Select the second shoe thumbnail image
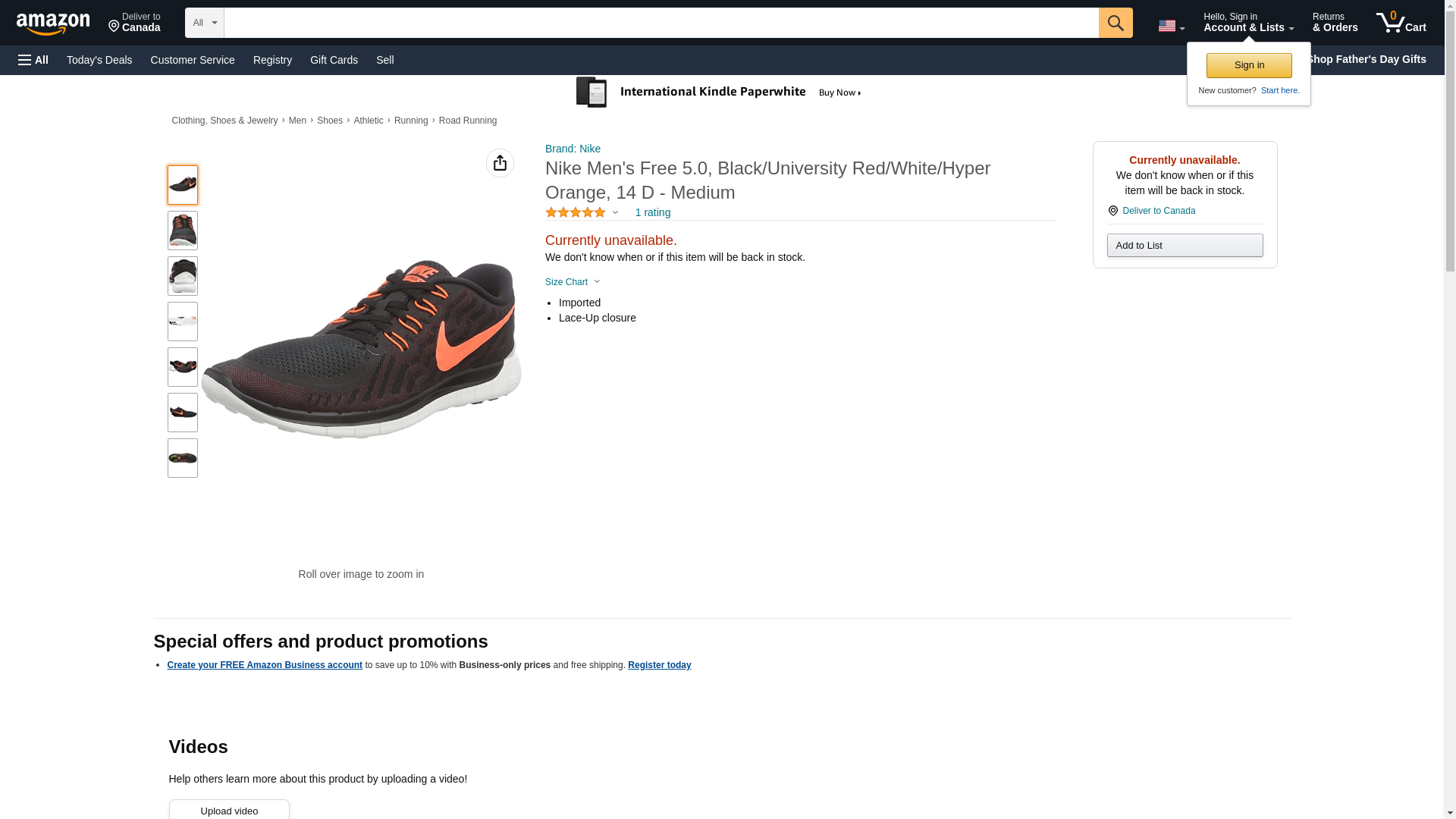Viewport: 1456px width, 819px height. [183, 231]
